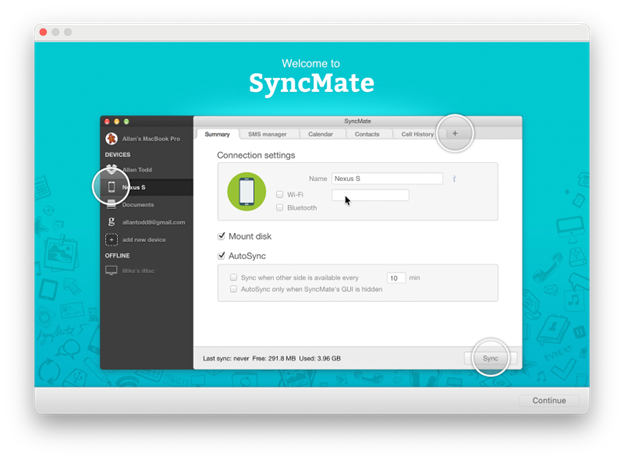This screenshot has height=460, width=624.
Task: Click the plus button to add a tab
Action: point(455,134)
